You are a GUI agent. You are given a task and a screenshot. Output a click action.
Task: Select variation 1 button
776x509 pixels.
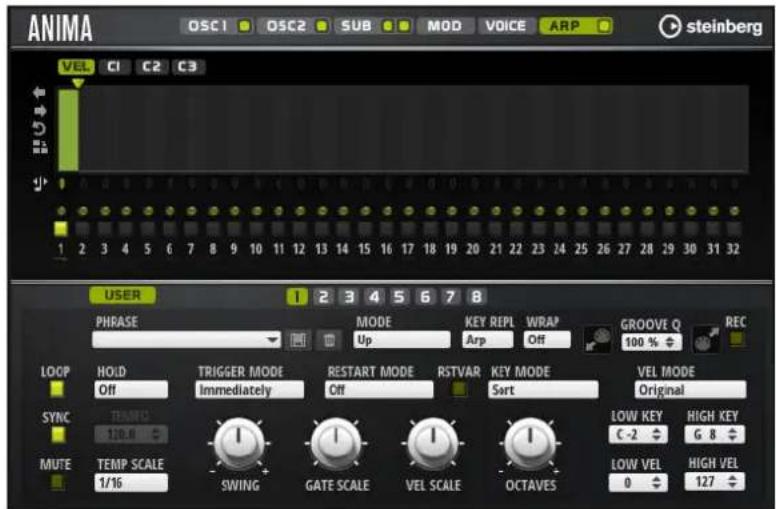pos(297,297)
